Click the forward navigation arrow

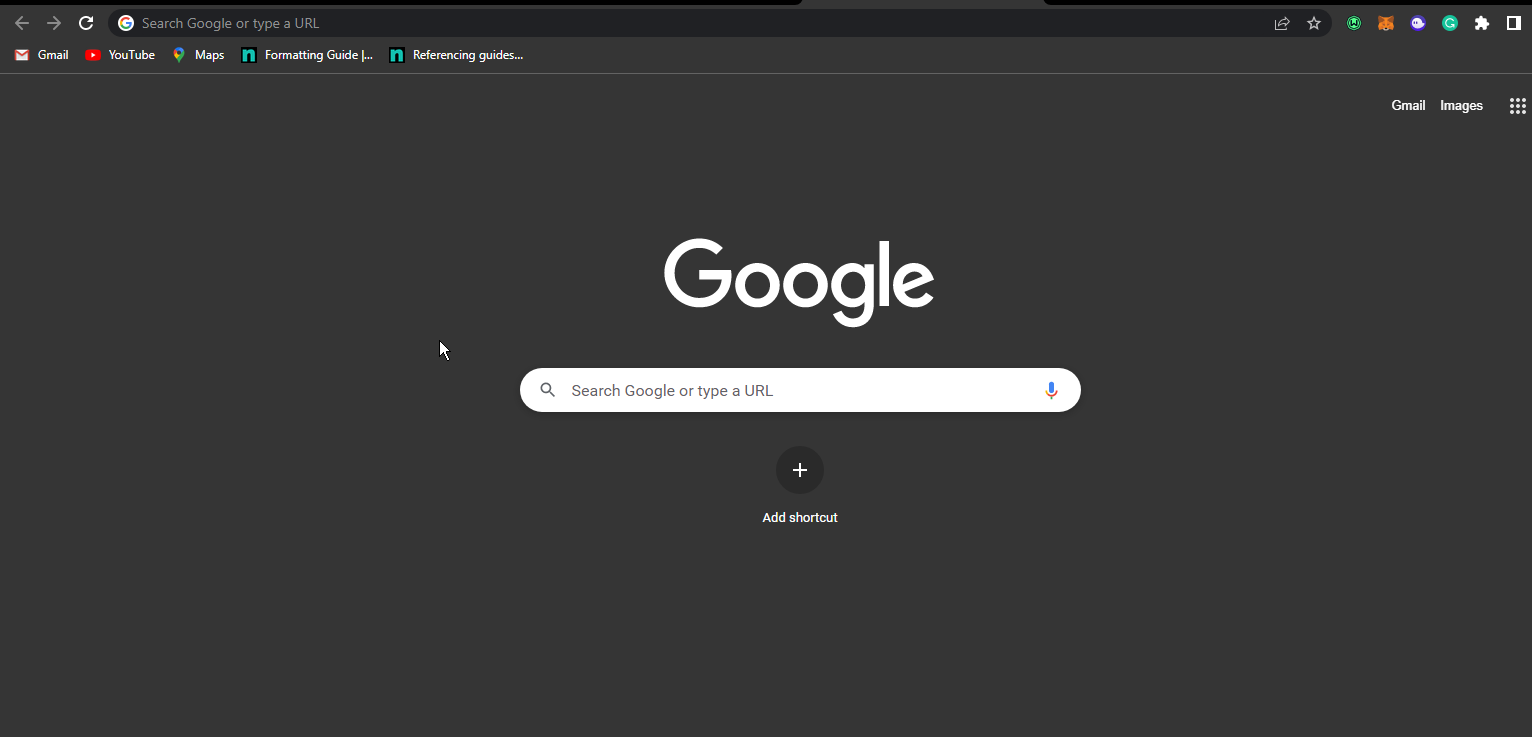pyautogui.click(x=54, y=23)
